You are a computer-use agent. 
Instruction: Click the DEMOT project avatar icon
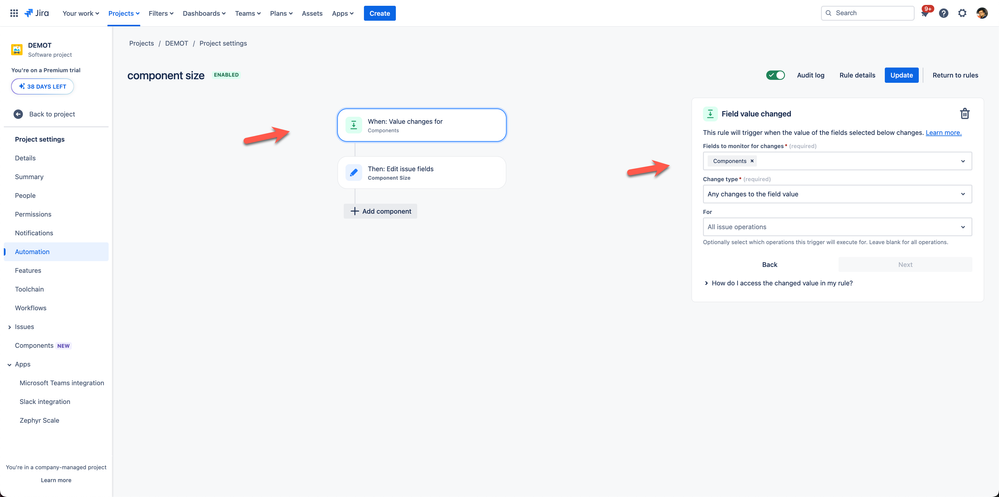click(17, 50)
